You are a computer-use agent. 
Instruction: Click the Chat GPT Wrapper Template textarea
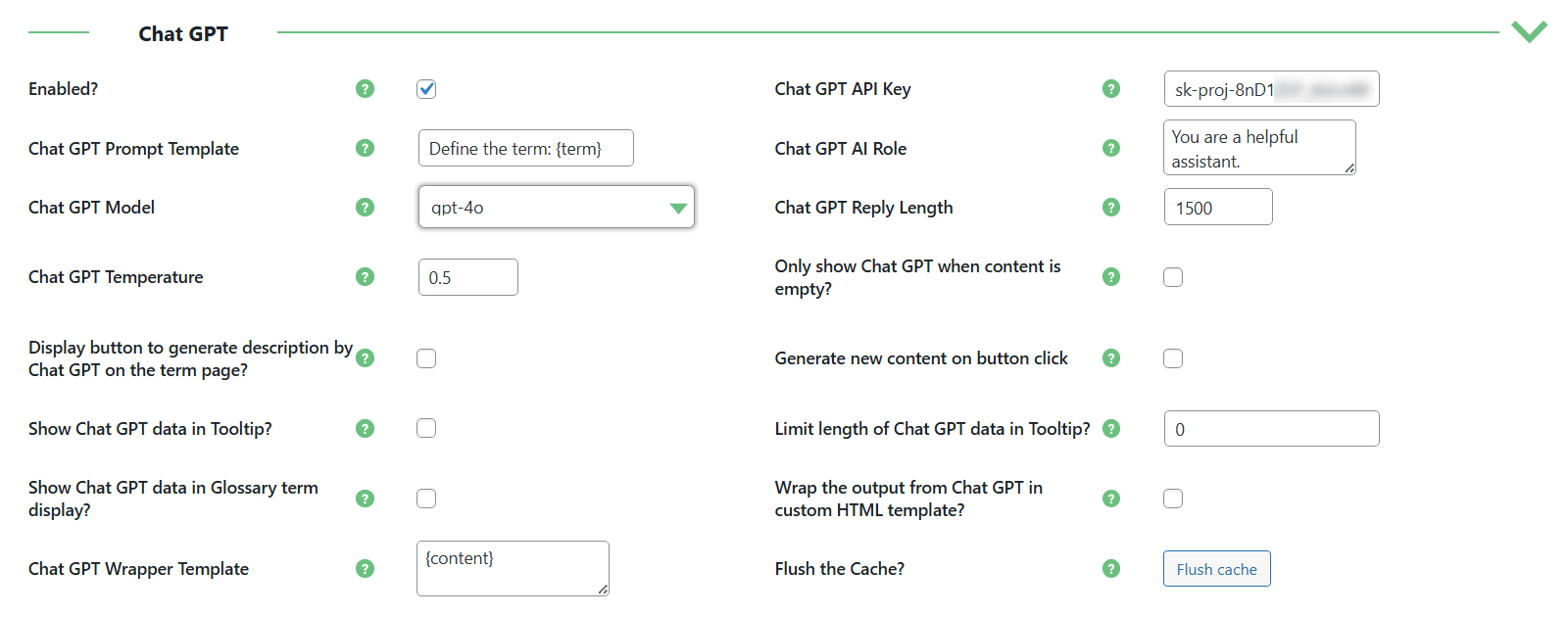[x=512, y=568]
